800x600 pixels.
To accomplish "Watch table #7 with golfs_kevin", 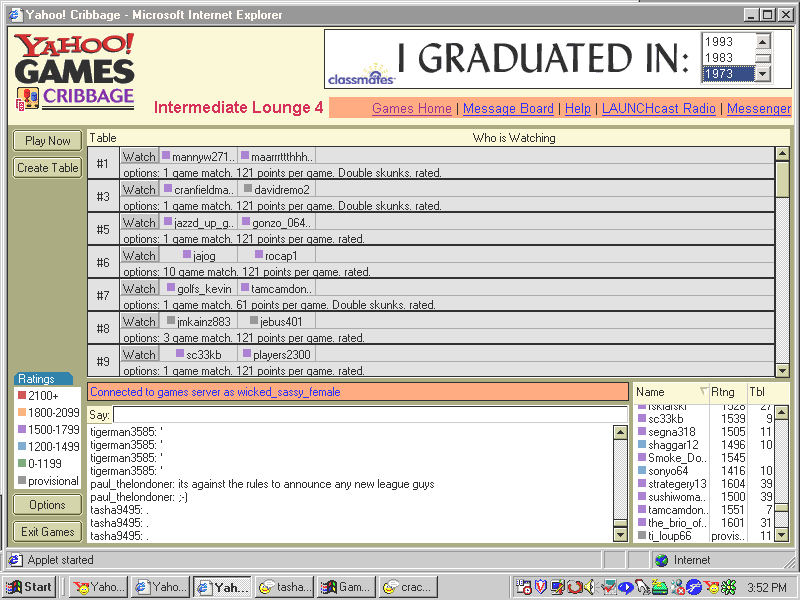I will point(139,288).
